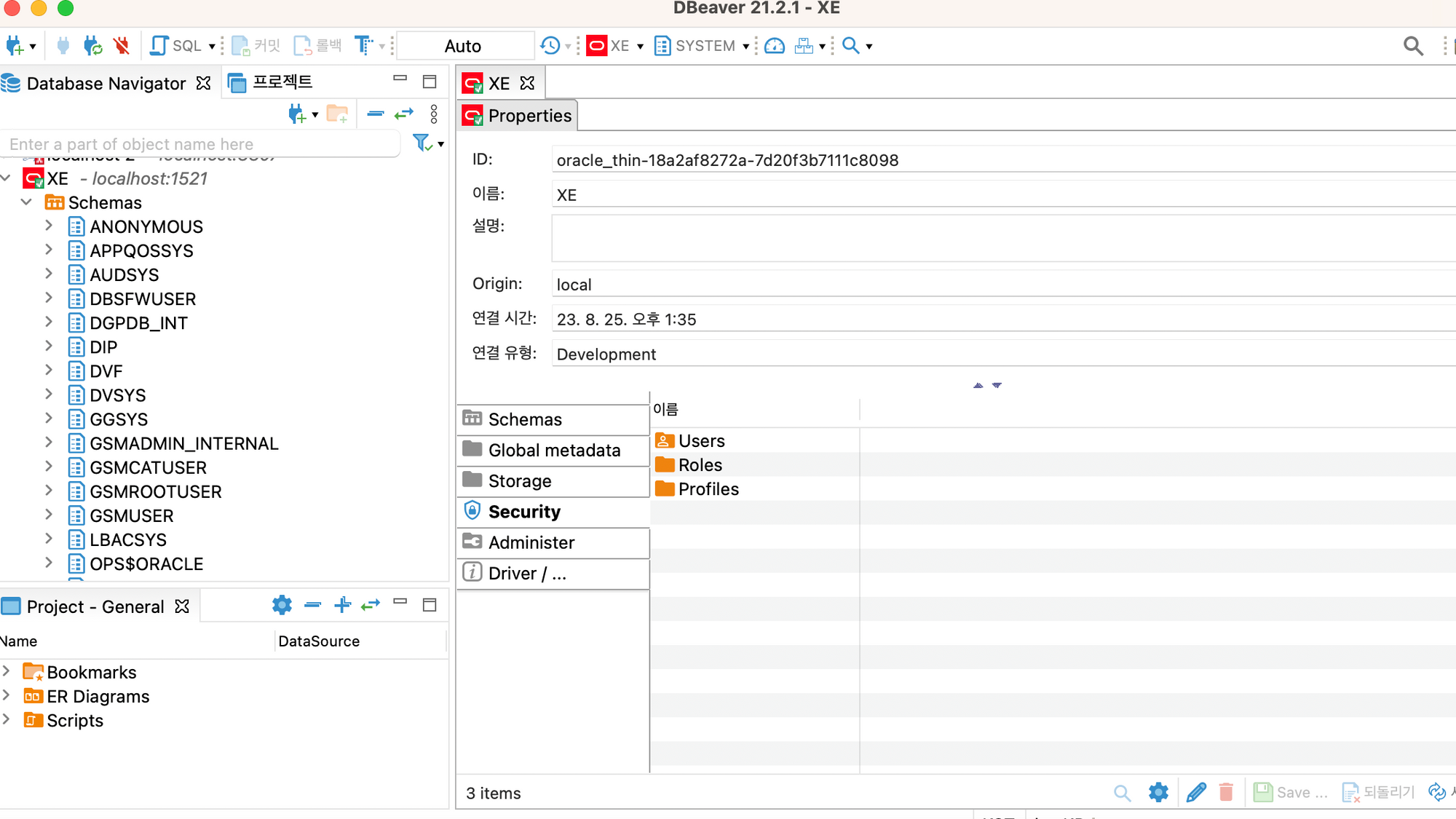Collapse the Schemas tree folder

[x=27, y=202]
